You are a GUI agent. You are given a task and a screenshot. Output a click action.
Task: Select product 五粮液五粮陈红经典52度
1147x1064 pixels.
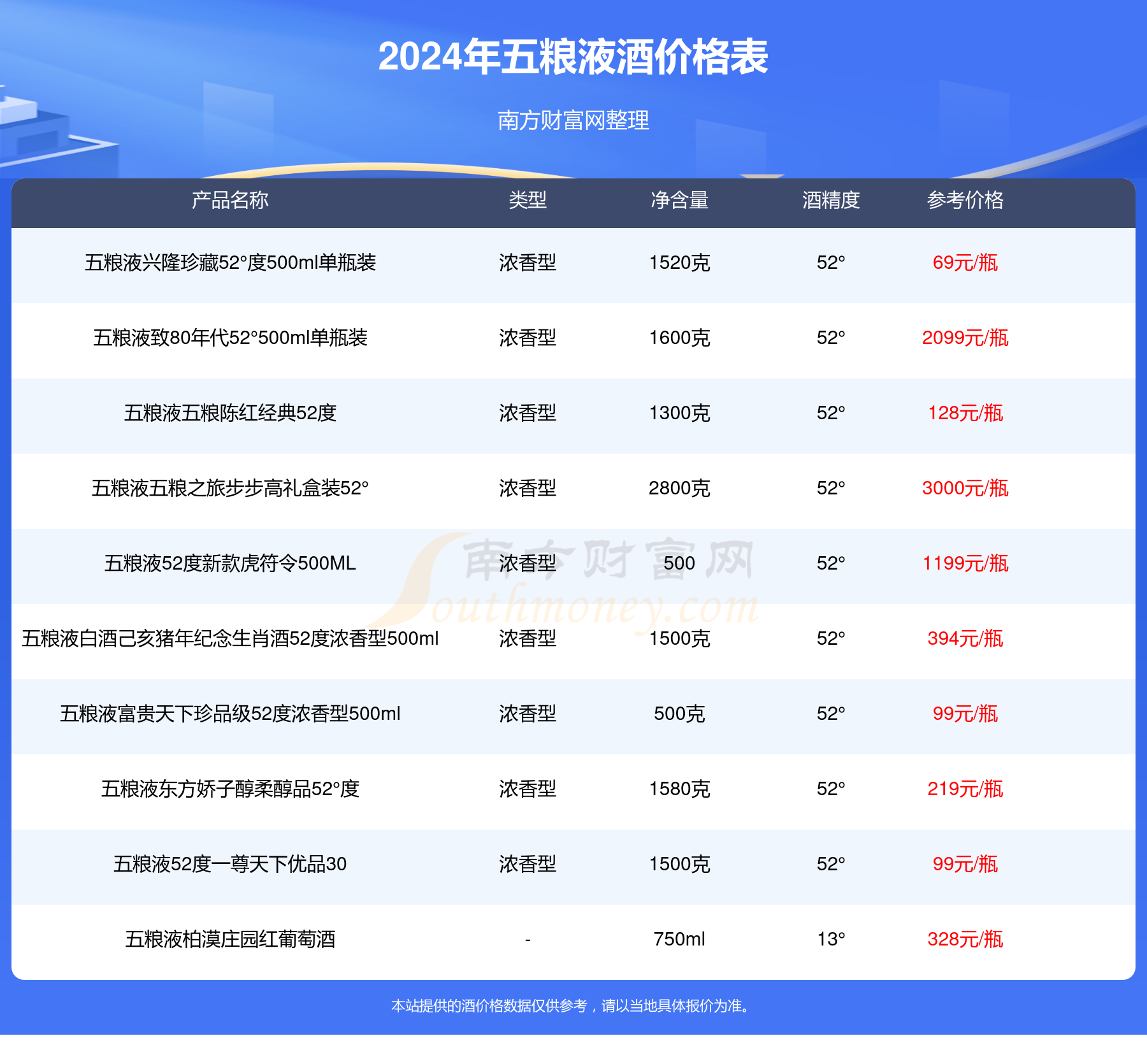pyautogui.click(x=230, y=413)
